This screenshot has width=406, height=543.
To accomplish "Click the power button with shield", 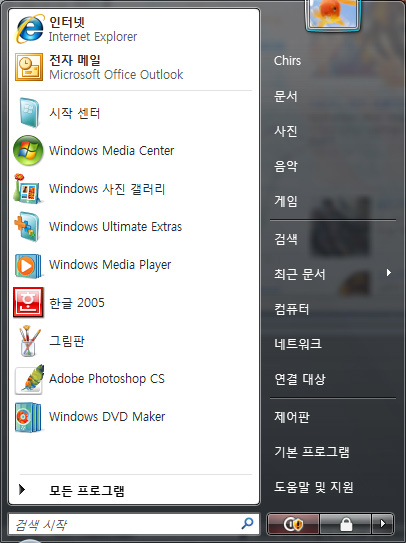I will tap(293, 524).
